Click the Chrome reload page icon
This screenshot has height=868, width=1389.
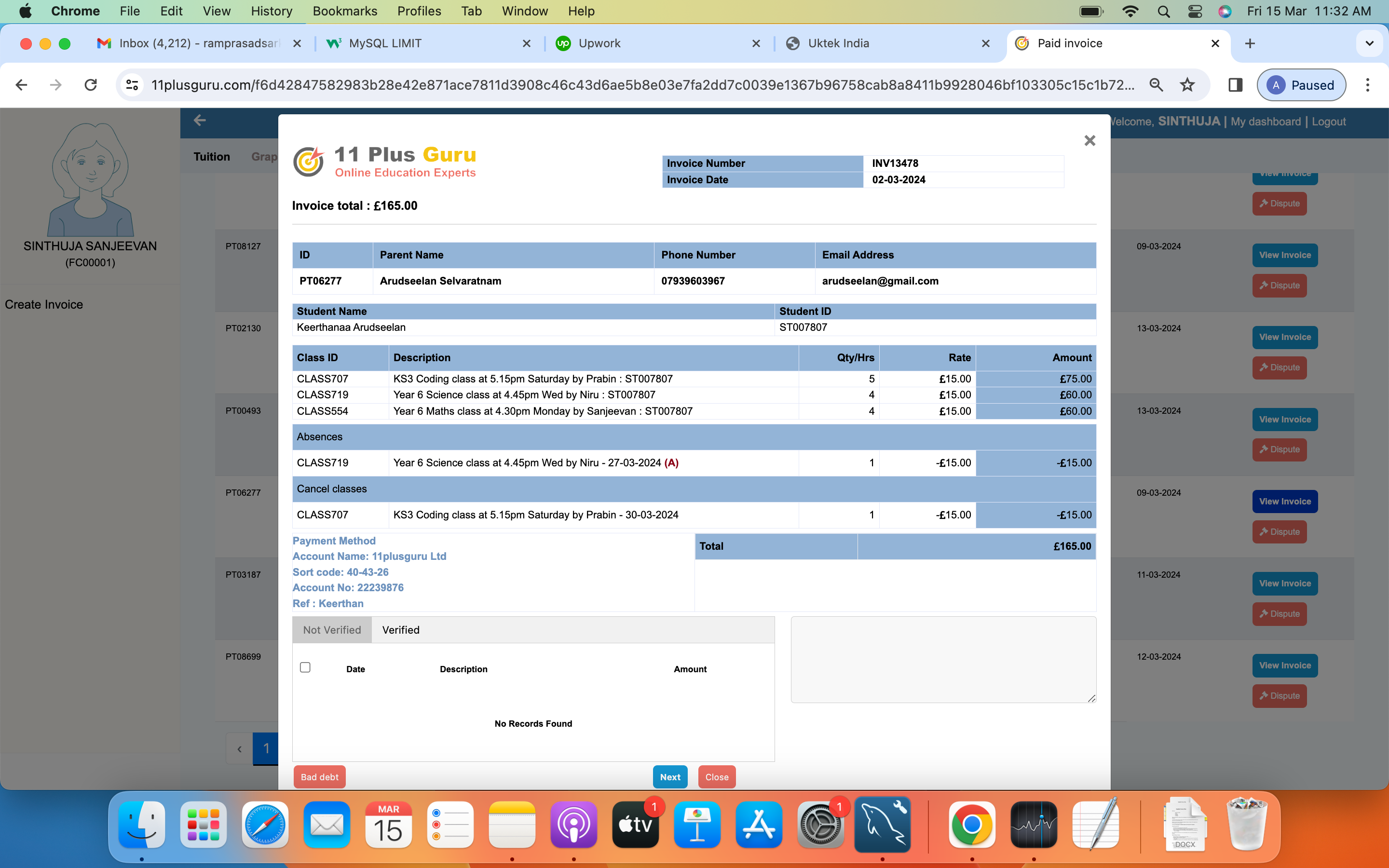(91, 85)
